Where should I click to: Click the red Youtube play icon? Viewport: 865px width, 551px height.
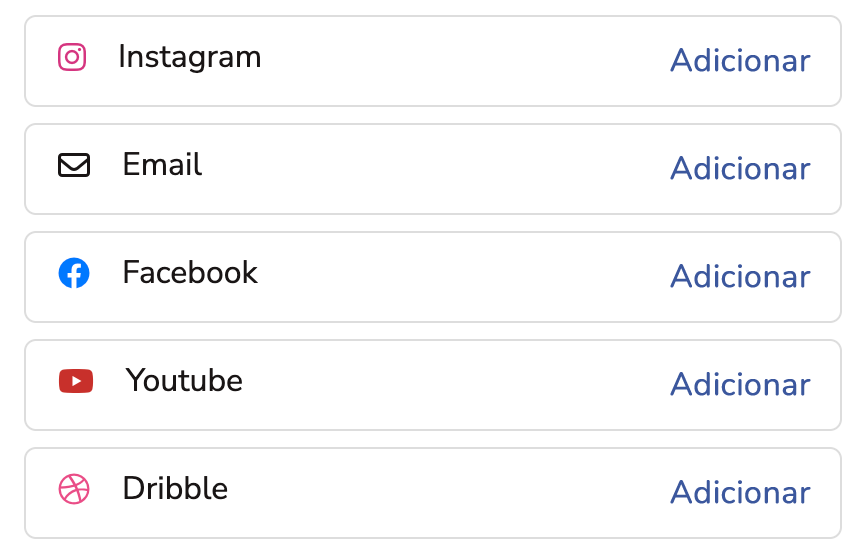click(x=76, y=381)
